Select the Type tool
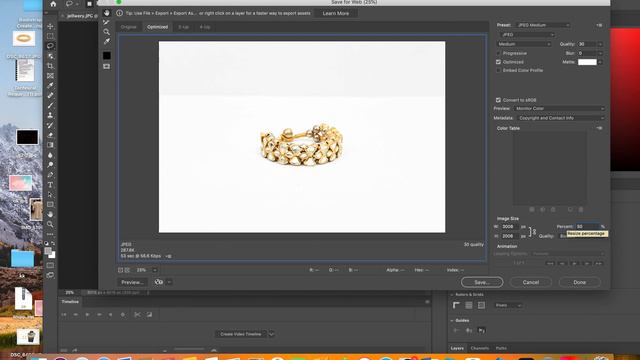Image resolution: width=640 pixels, height=360 pixels. (50, 184)
